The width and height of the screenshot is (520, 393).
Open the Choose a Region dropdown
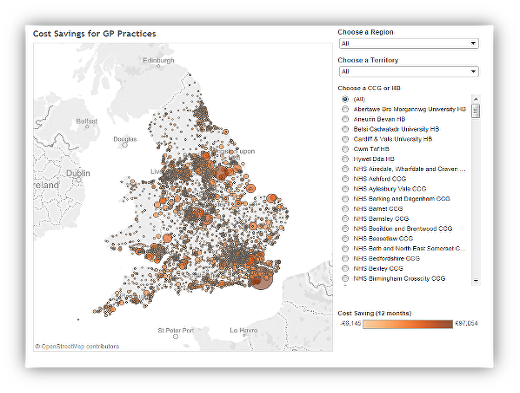(408, 43)
